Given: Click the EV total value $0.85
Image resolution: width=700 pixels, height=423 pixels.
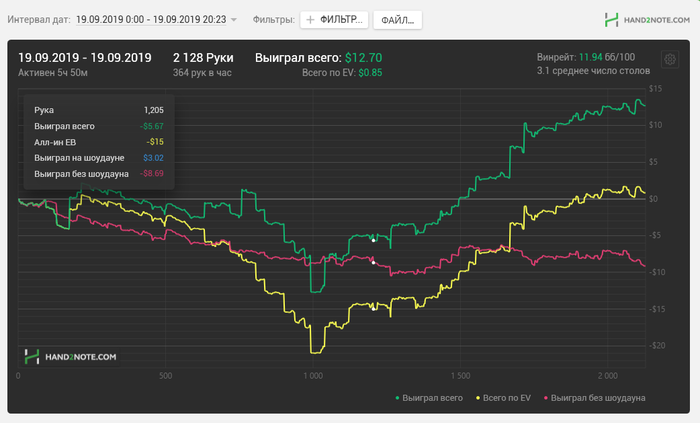Looking at the screenshot, I should pyautogui.click(x=370, y=73).
